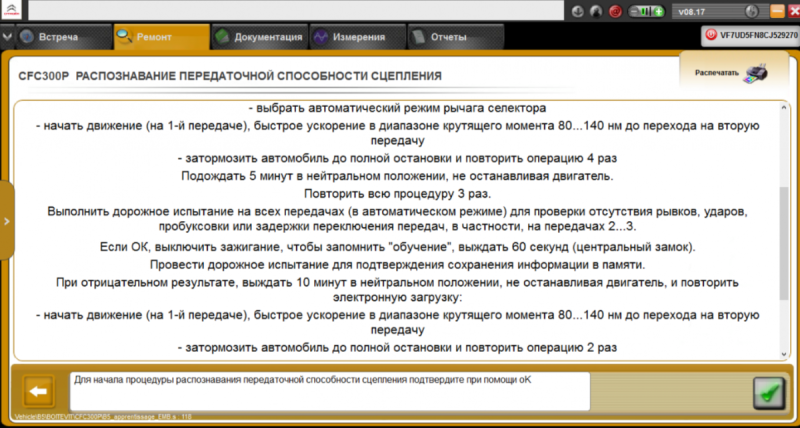Decrease zoom with the minus button
Screen dimensions: 800x428
634,11
